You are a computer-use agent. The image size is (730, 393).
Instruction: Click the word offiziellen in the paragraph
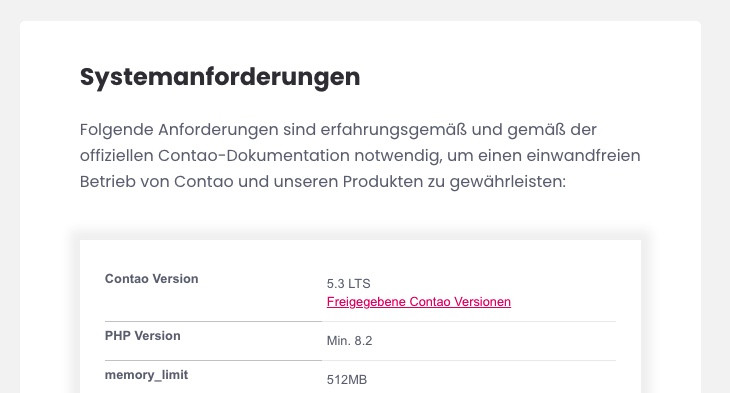(116, 156)
